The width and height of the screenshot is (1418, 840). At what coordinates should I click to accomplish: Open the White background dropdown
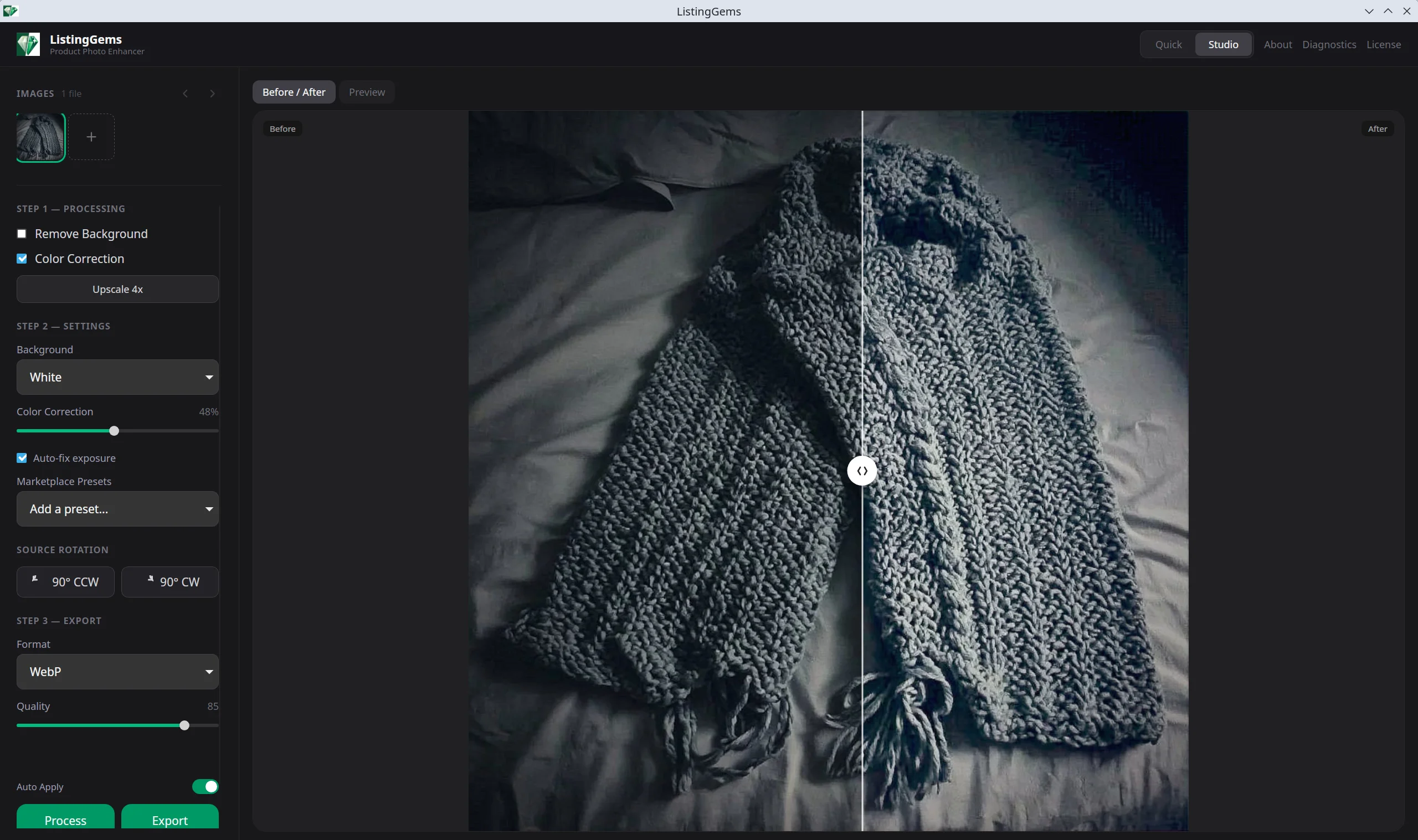click(x=117, y=377)
